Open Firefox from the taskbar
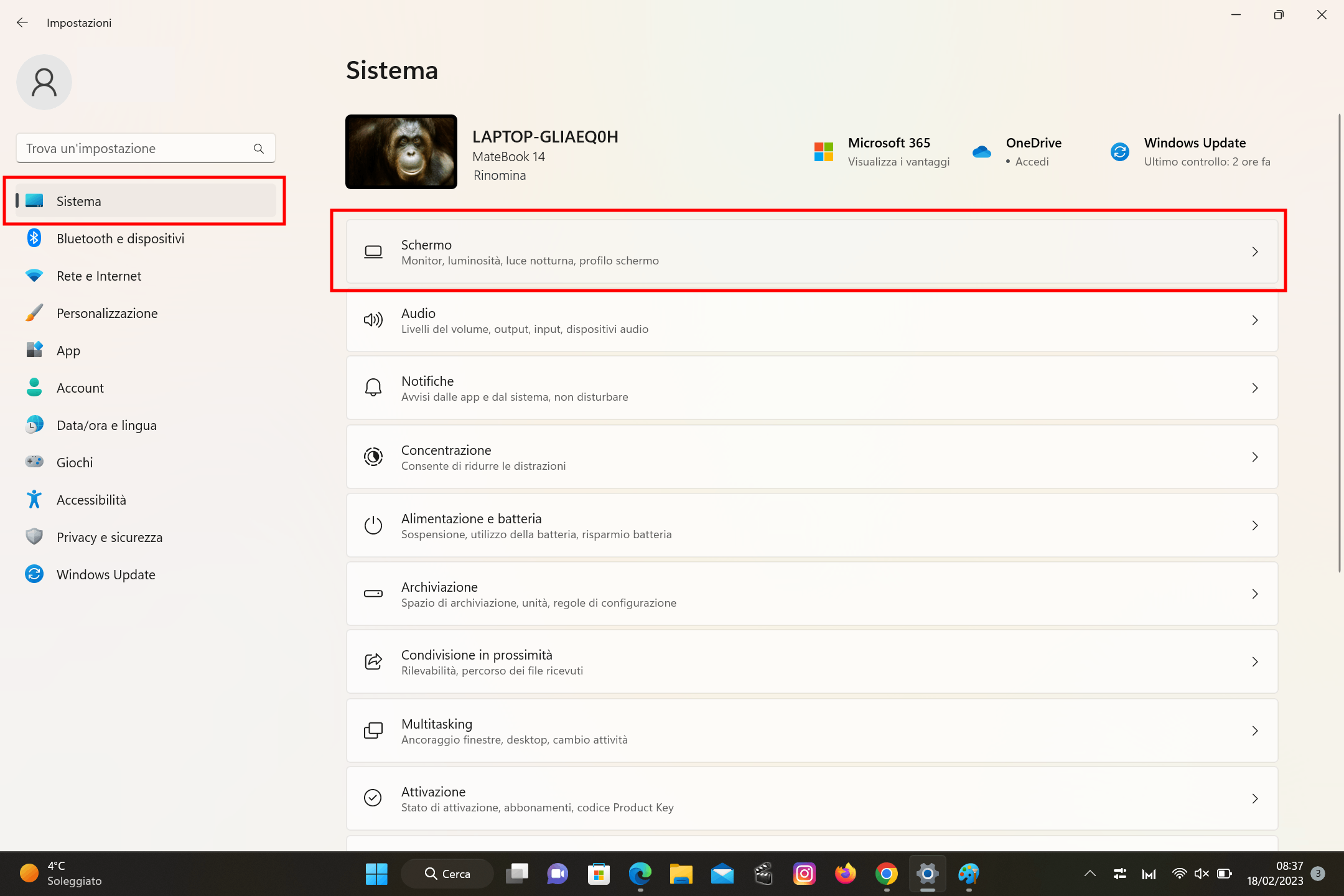 (x=845, y=874)
